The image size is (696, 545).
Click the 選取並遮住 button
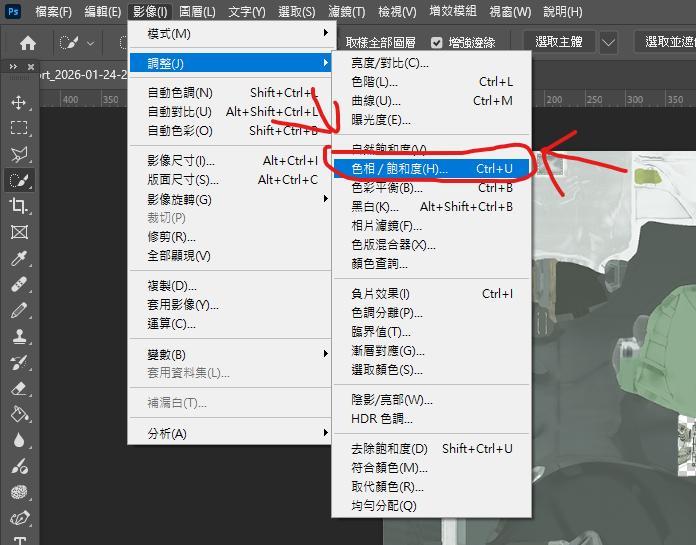668,43
